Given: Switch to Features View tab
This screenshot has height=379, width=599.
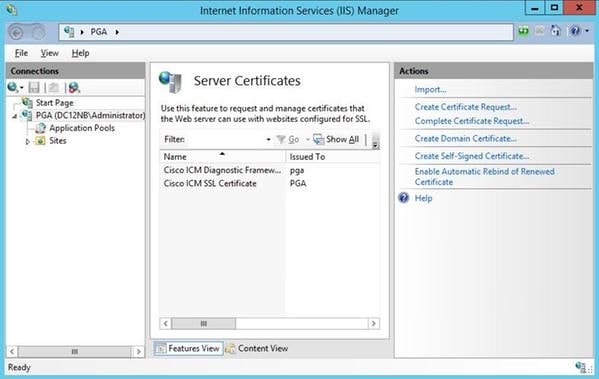Looking at the screenshot, I should coord(189,348).
